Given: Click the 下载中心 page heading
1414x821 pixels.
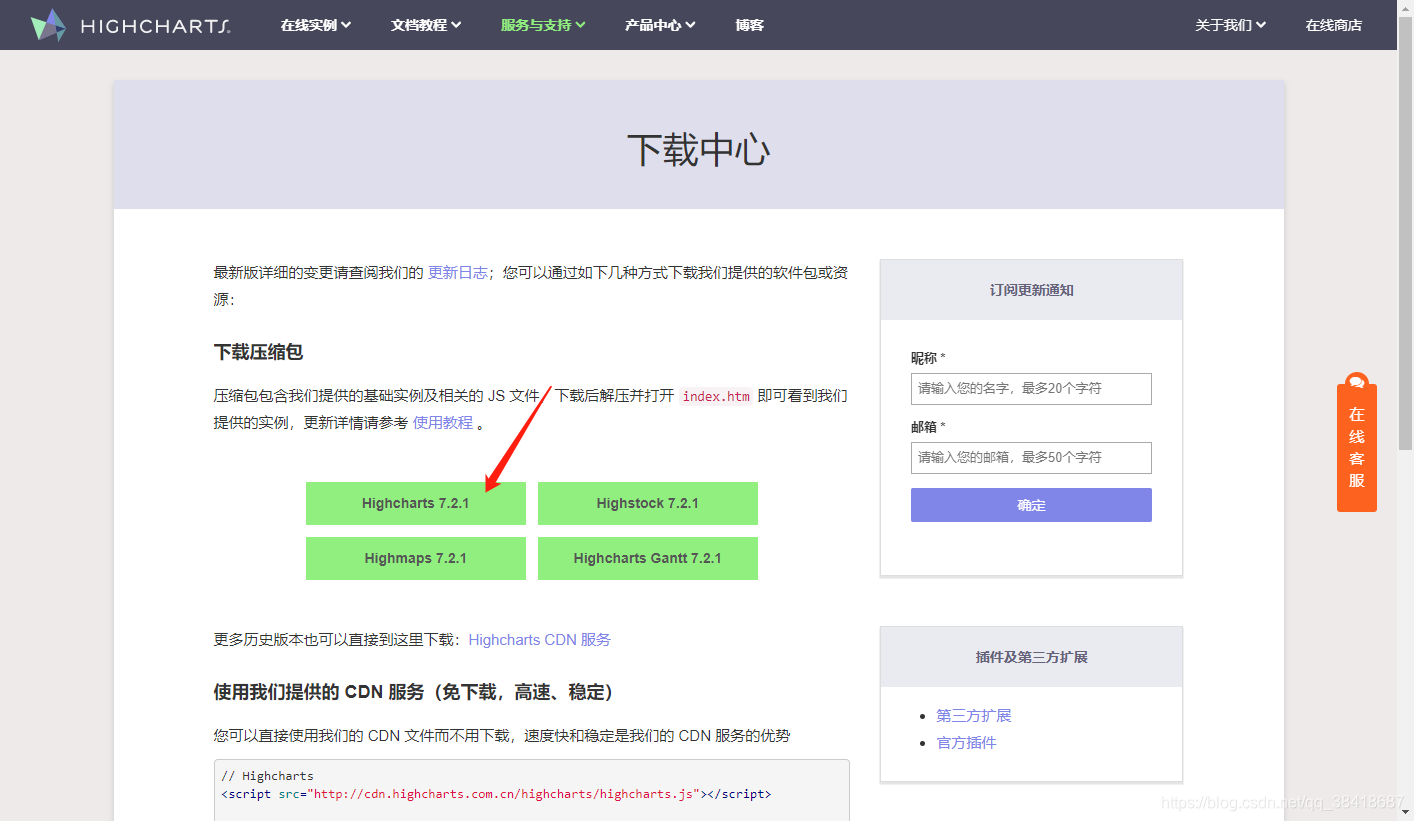Looking at the screenshot, I should (698, 149).
